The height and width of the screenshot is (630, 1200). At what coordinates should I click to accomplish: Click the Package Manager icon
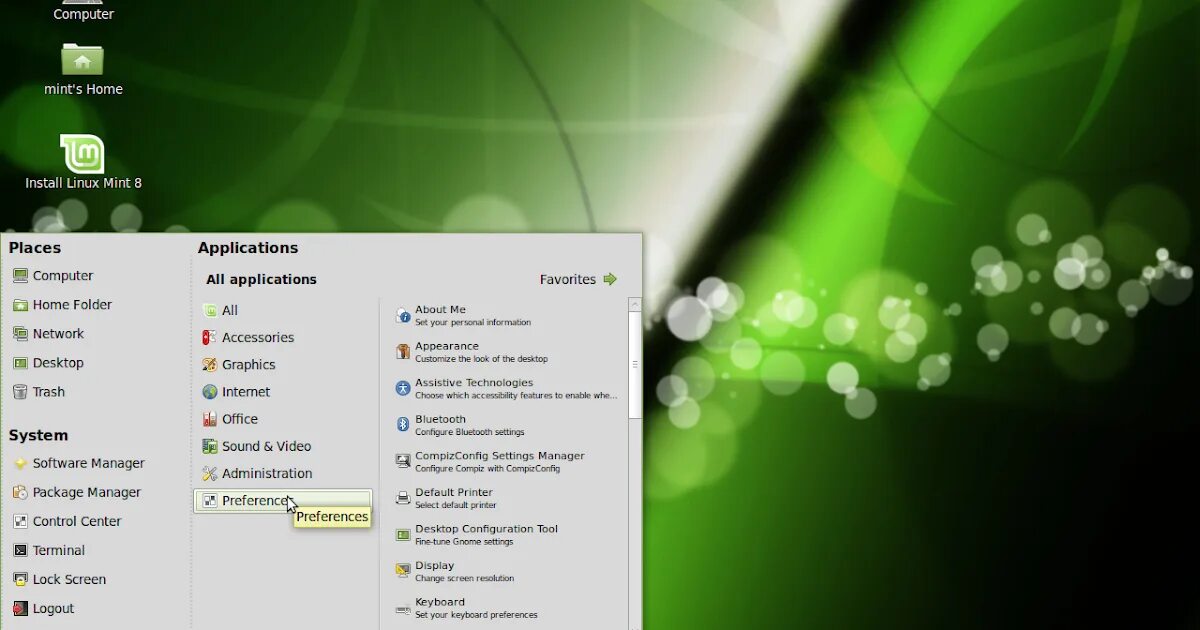click(x=20, y=492)
